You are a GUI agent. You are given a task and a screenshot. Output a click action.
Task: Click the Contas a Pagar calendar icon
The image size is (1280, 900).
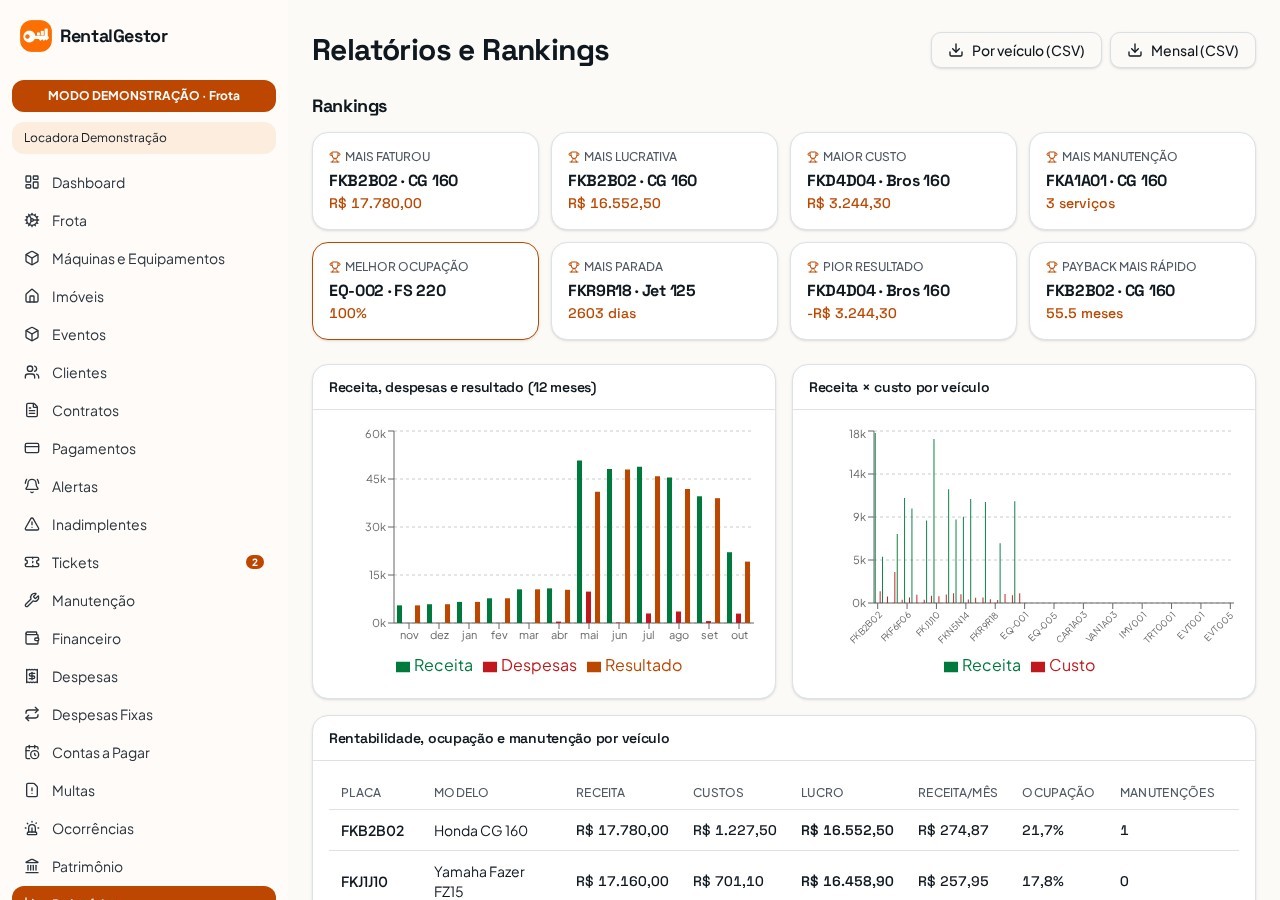32,752
